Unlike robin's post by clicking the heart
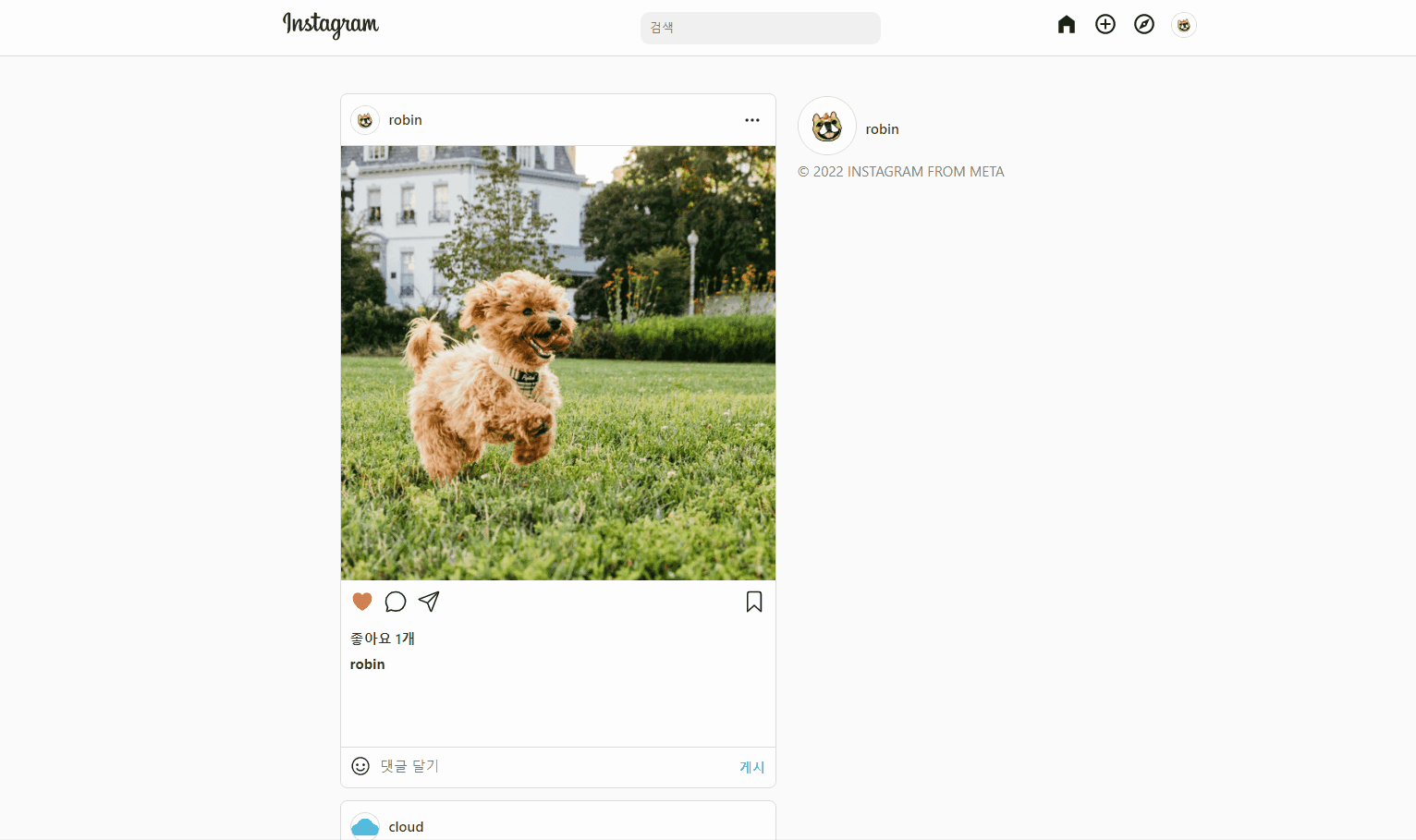The image size is (1416, 840). (361, 601)
